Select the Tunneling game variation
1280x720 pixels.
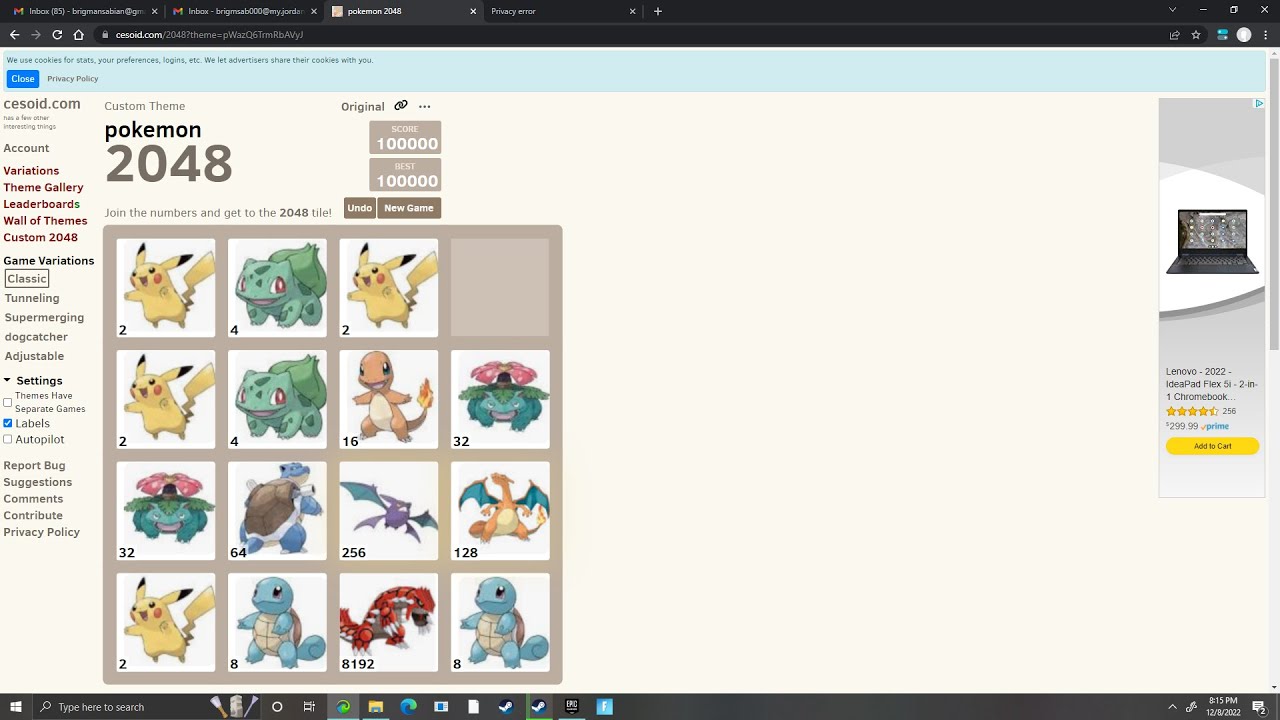32,298
